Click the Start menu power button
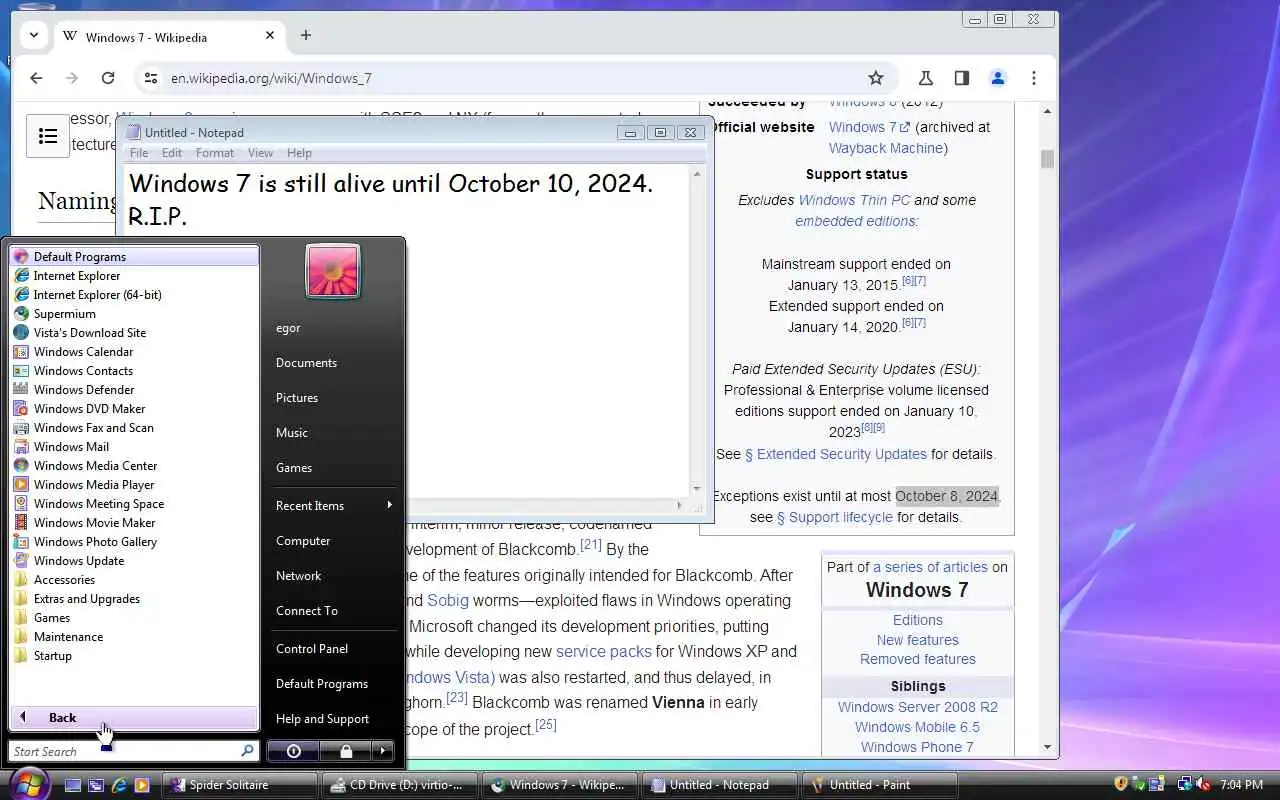The image size is (1280, 800). [x=293, y=751]
